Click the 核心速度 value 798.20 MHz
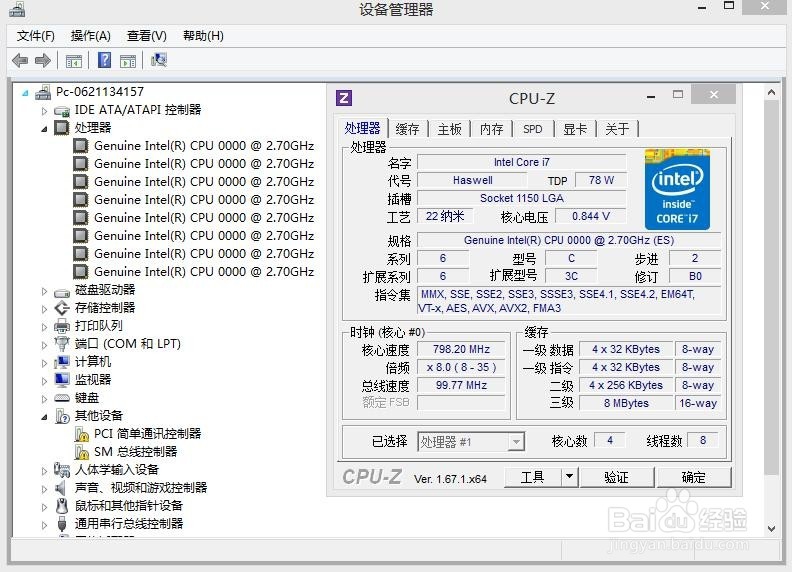 (461, 350)
